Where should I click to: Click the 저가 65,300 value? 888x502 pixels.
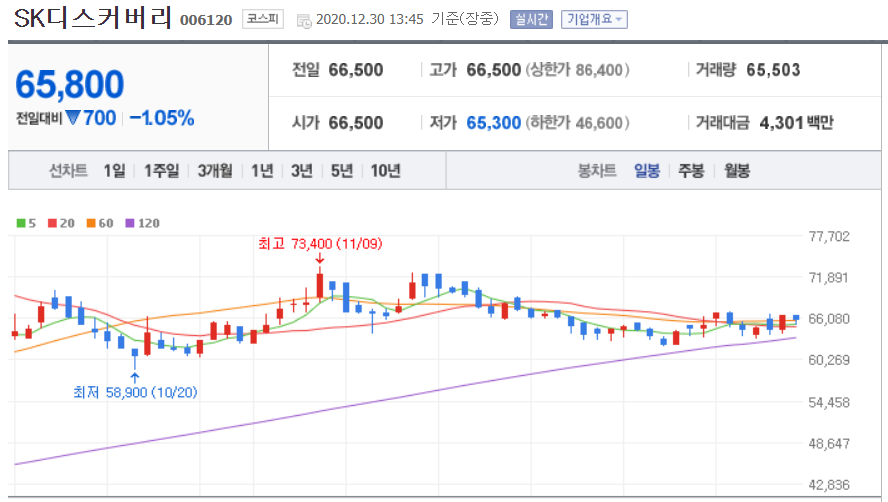click(x=493, y=122)
